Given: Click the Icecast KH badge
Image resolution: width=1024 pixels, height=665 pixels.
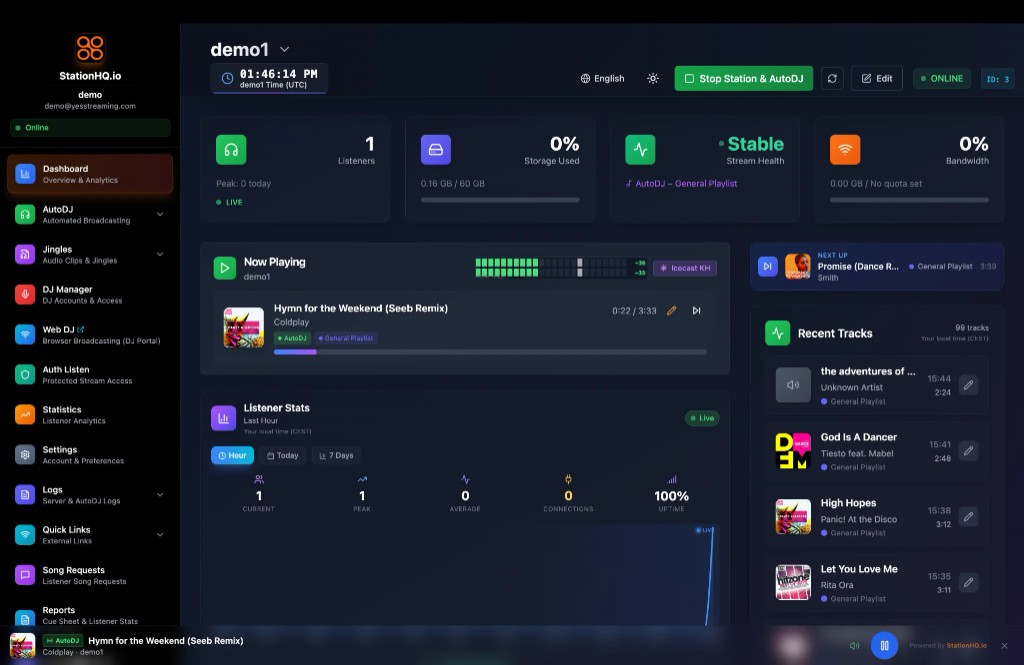Looking at the screenshot, I should (x=685, y=268).
